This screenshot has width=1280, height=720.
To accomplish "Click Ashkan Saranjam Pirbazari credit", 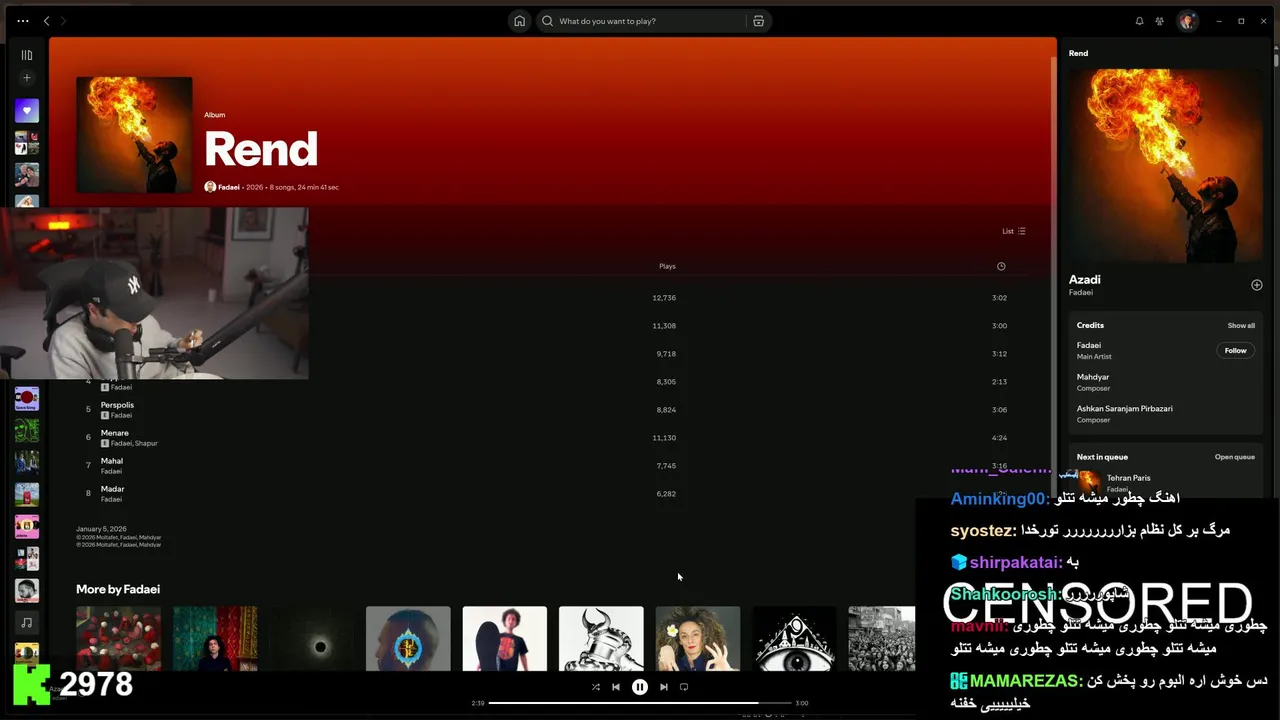I will pyautogui.click(x=1125, y=408).
